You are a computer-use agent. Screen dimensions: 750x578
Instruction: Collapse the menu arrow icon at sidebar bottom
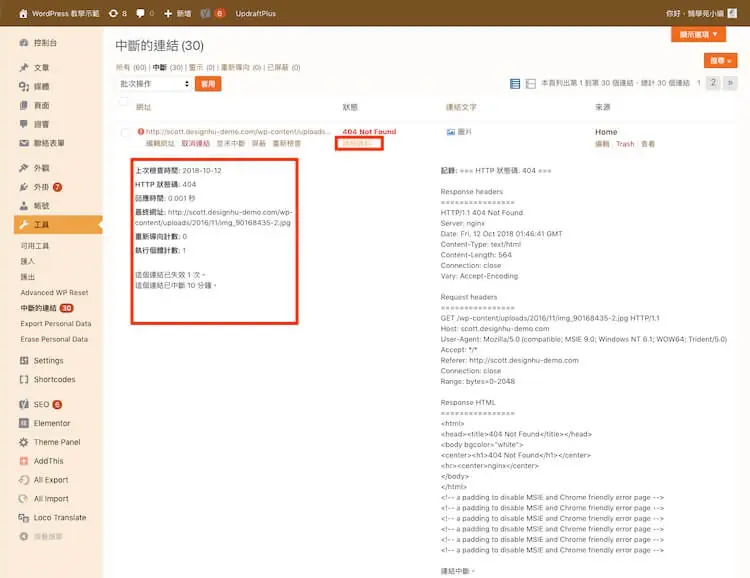(23, 536)
